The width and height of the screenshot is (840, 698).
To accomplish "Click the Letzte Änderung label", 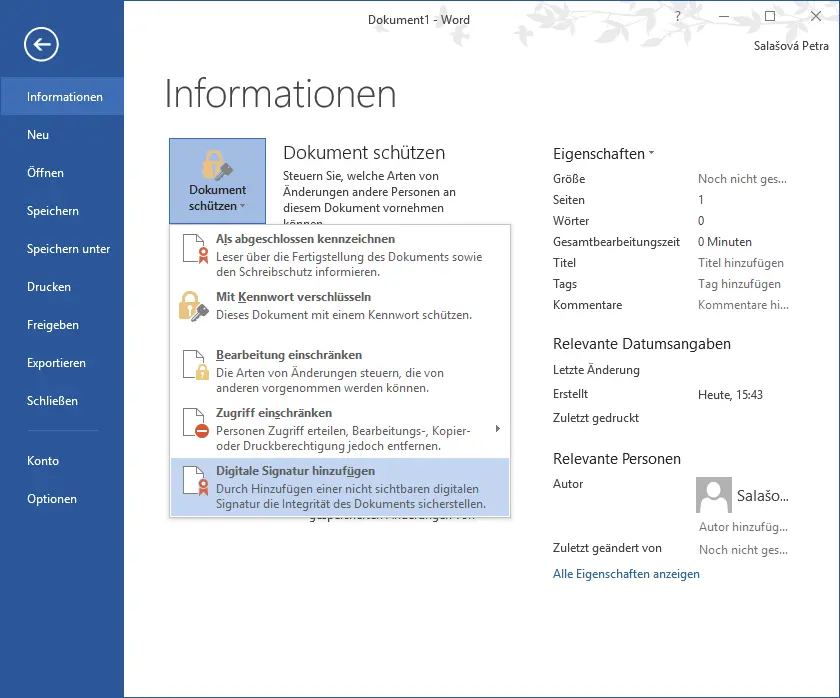I will coord(596,370).
